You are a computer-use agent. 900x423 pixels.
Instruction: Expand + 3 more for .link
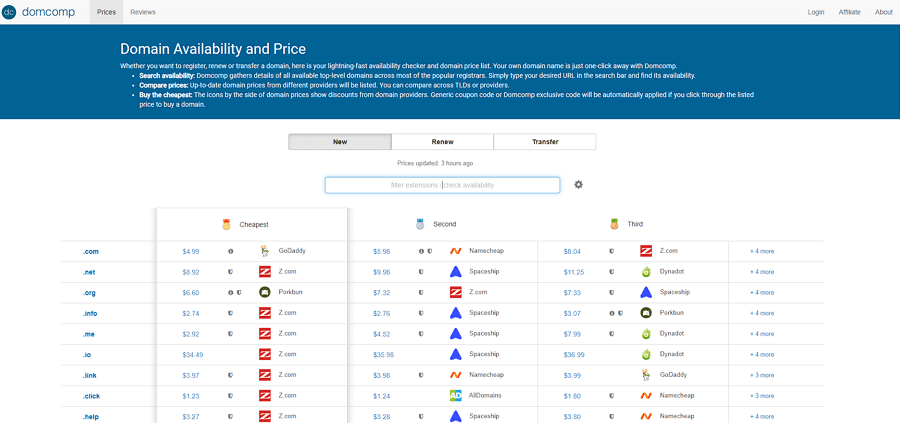(x=762, y=375)
